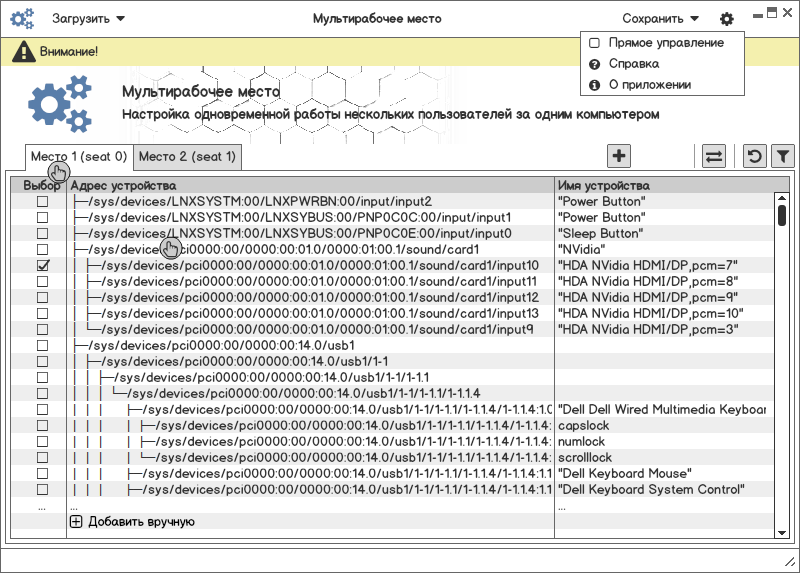Click the warning triangle icon
Viewport: 800px width, 573px height.
23,51
